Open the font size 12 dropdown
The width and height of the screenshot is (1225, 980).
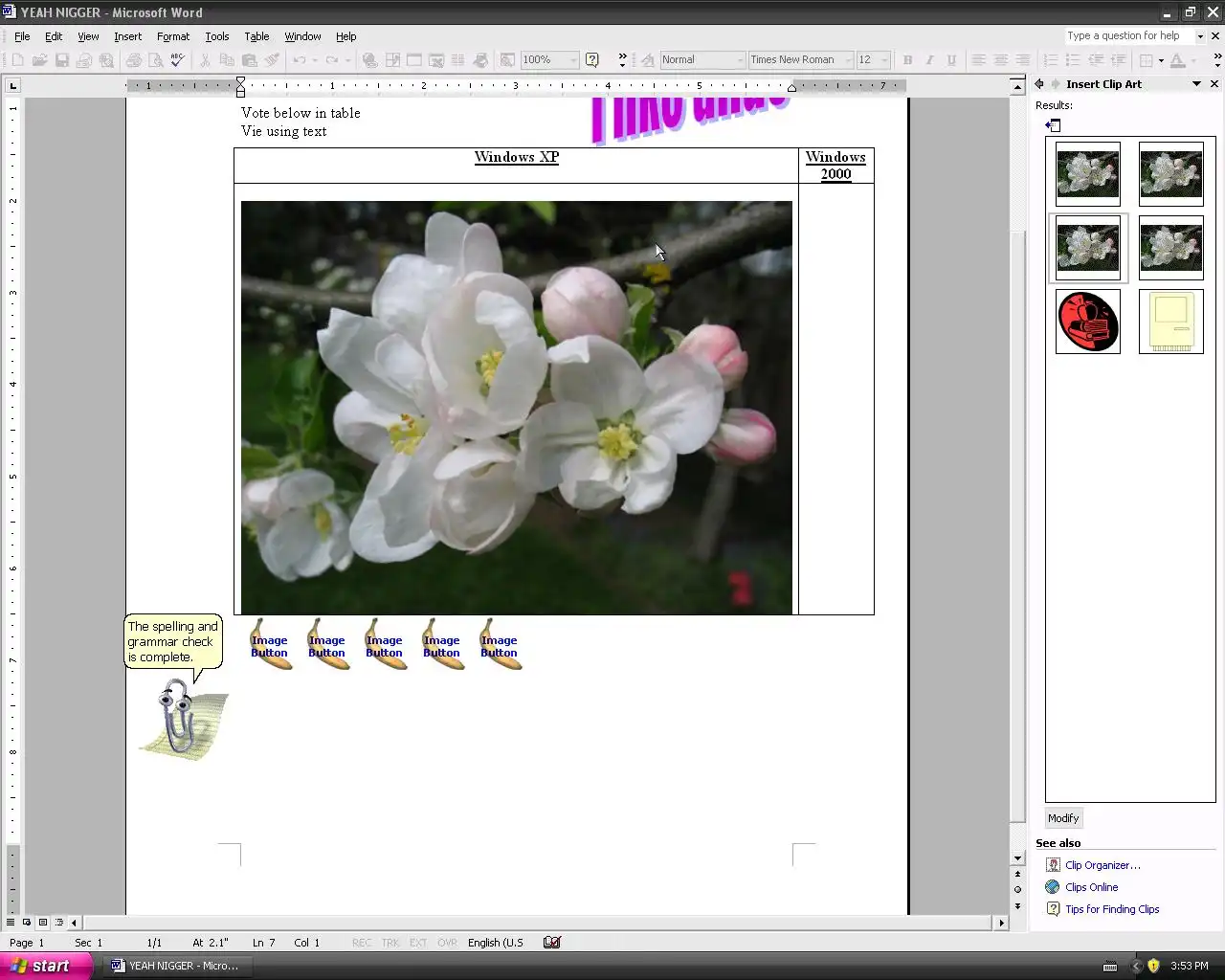point(884,59)
